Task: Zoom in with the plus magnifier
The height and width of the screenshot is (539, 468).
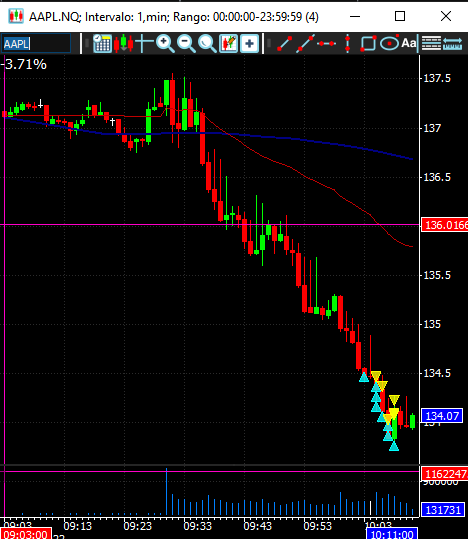Action: pyautogui.click(x=165, y=43)
